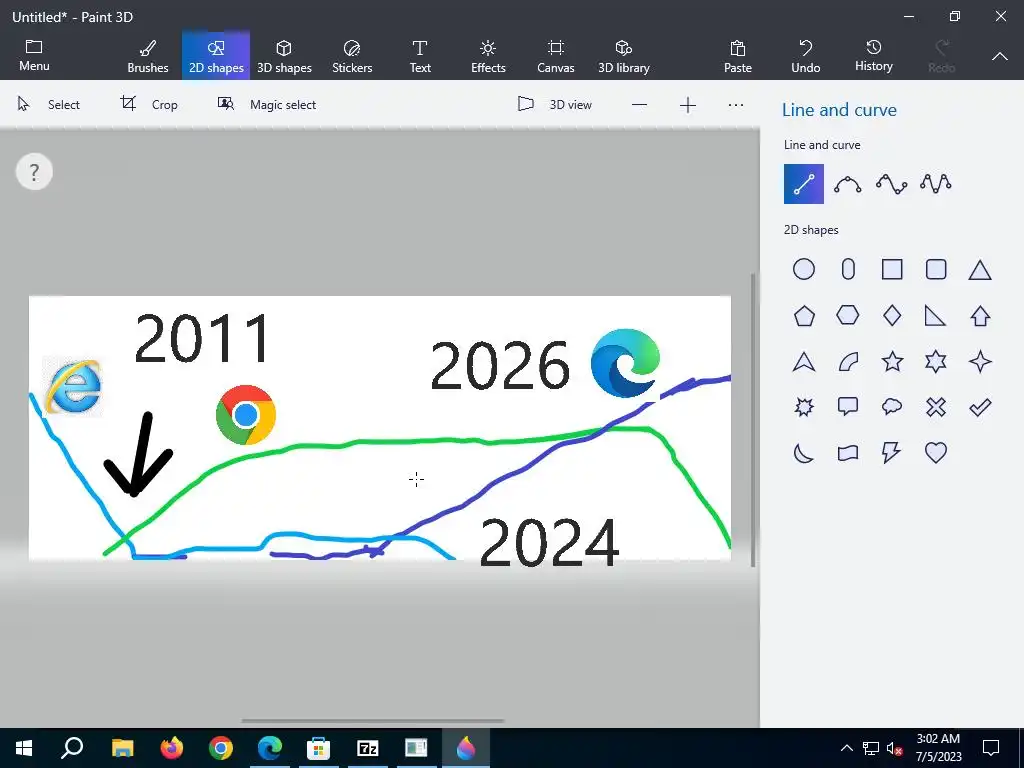The width and height of the screenshot is (1024, 768).
Task: Open the 3D library
Action: pyautogui.click(x=624, y=55)
